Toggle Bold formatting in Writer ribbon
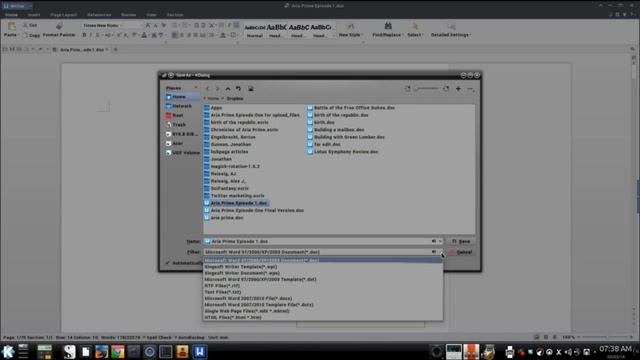 [x=84, y=36]
